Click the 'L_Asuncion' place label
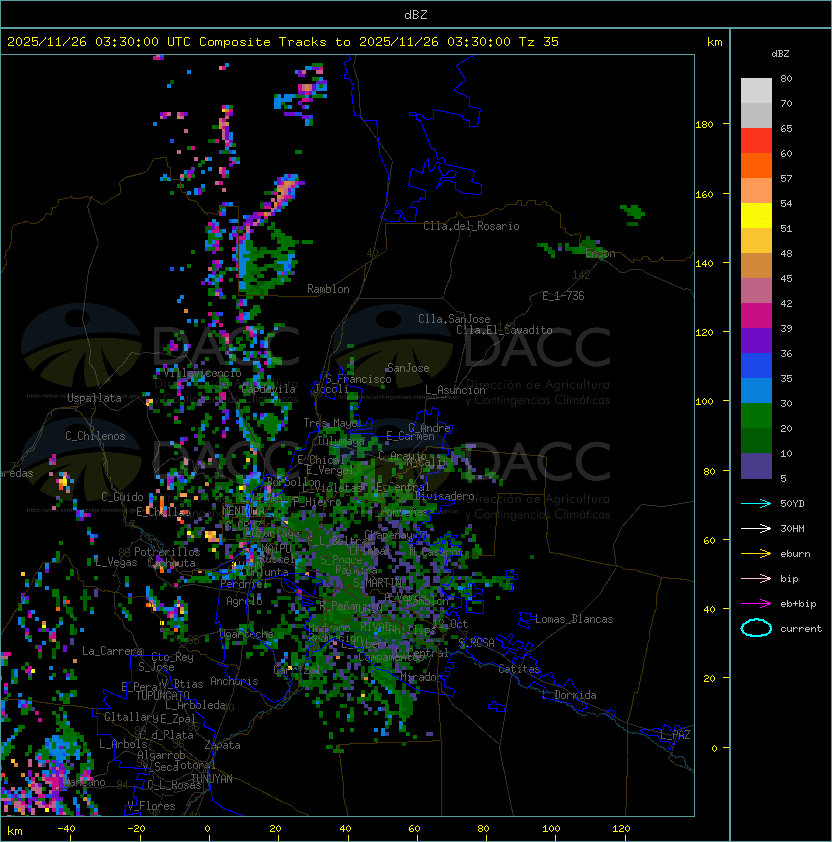Image resolution: width=832 pixels, height=842 pixels. click(x=455, y=390)
